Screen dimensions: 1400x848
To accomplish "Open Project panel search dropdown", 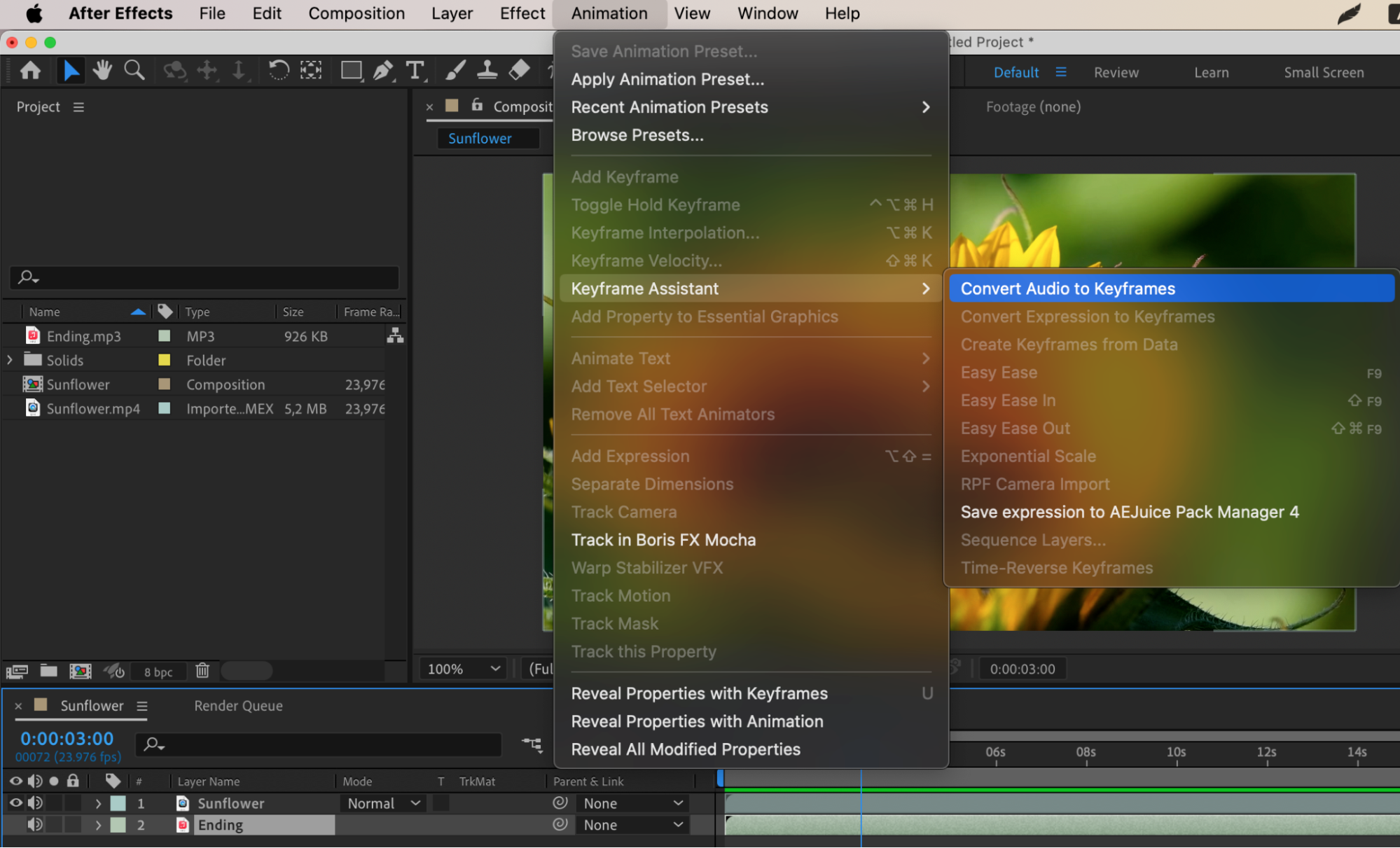I will [x=28, y=278].
